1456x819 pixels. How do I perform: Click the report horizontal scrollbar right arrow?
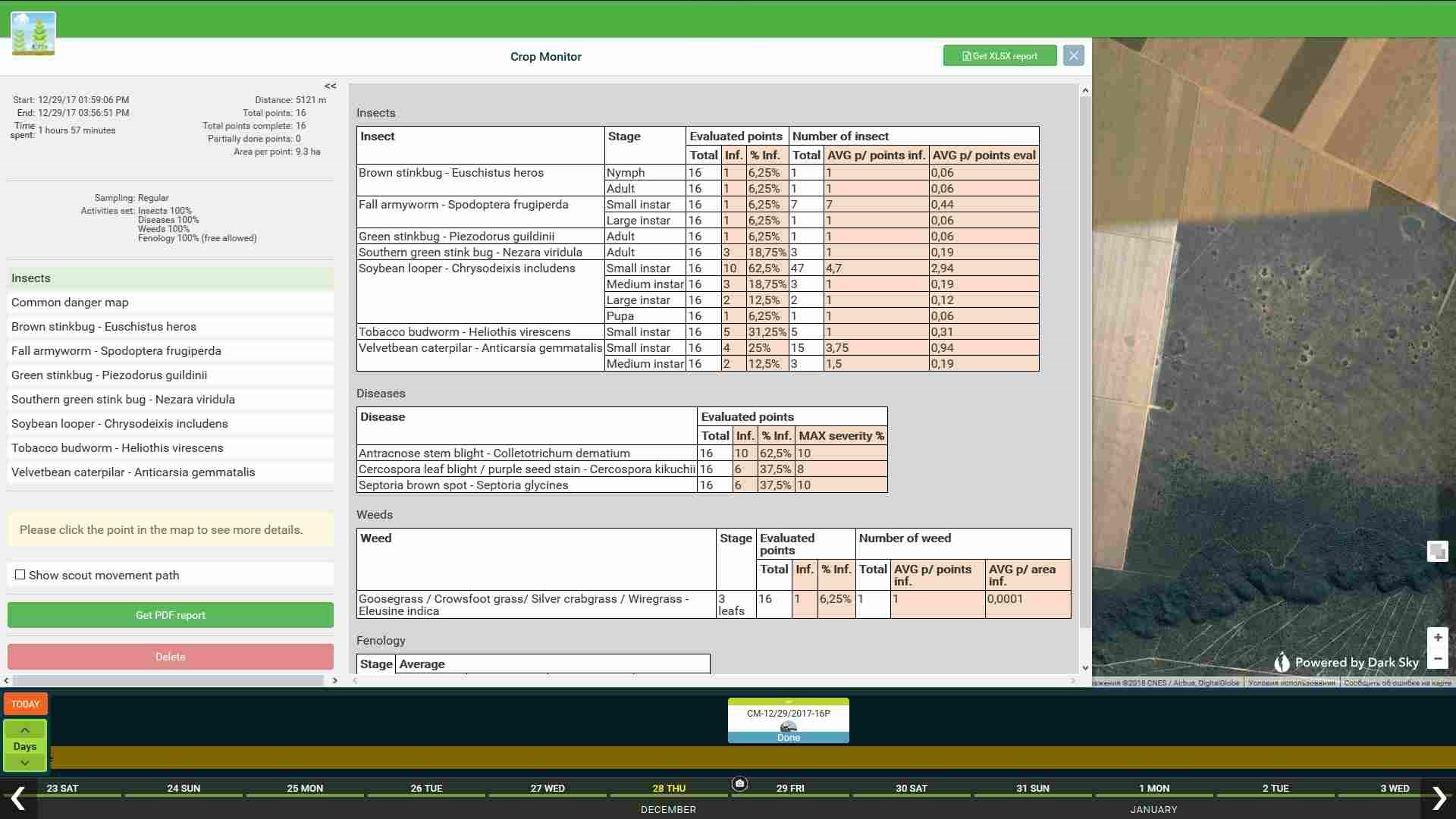coord(1073,681)
